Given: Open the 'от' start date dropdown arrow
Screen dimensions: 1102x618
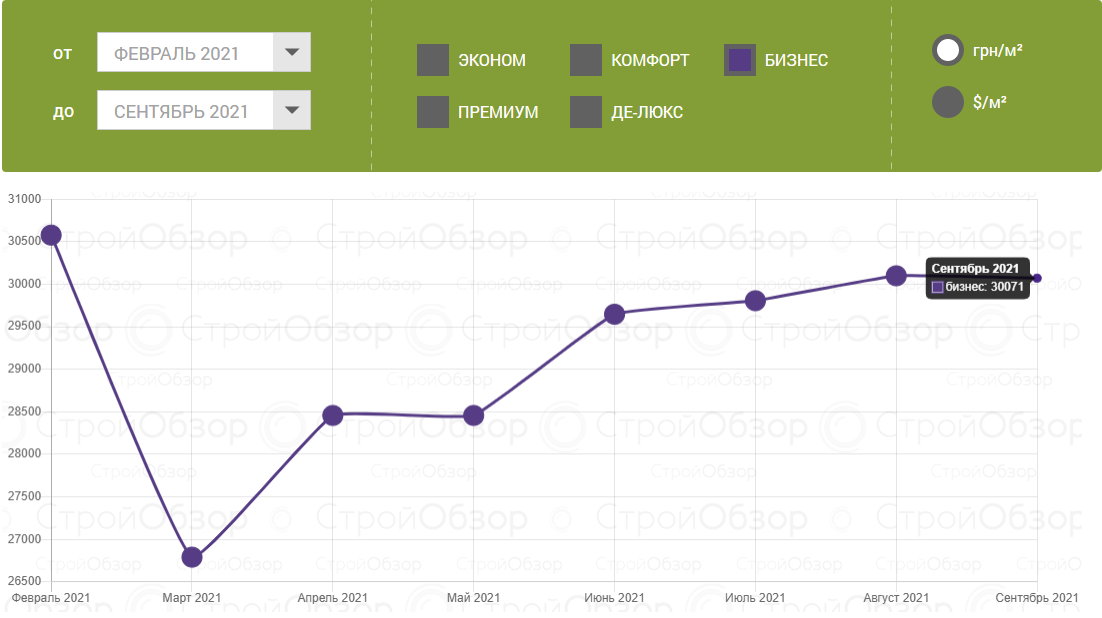Looking at the screenshot, I should [292, 53].
